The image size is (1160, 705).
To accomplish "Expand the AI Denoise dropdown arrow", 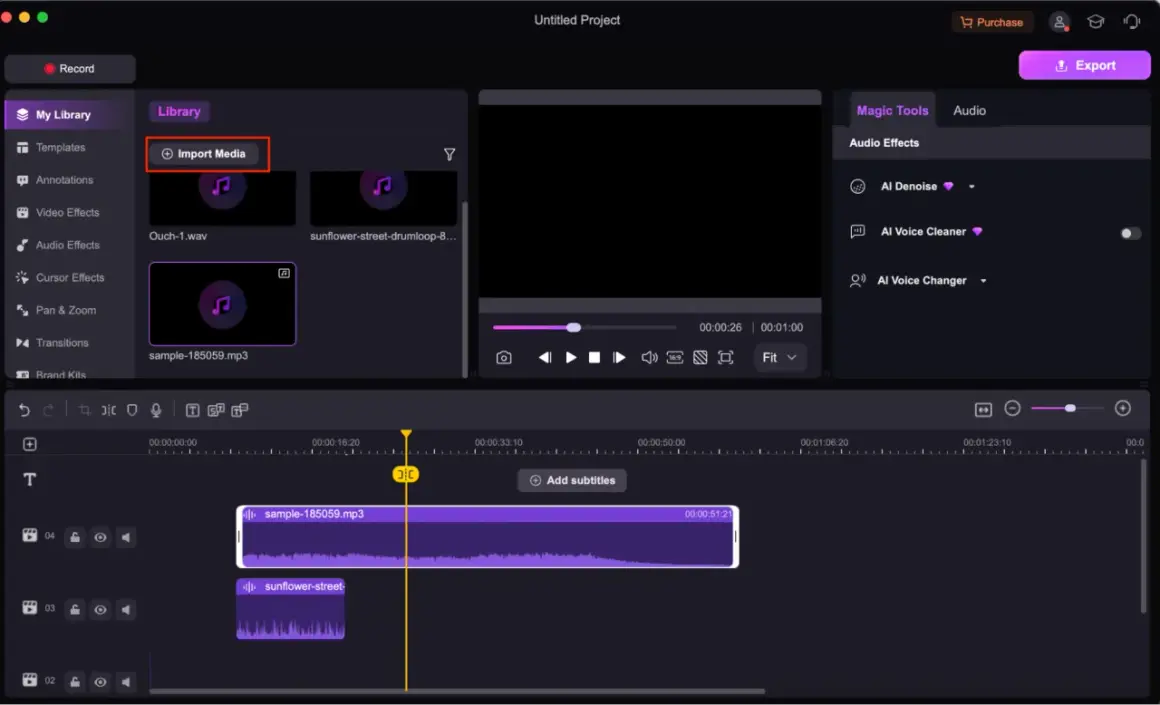I will (971, 186).
